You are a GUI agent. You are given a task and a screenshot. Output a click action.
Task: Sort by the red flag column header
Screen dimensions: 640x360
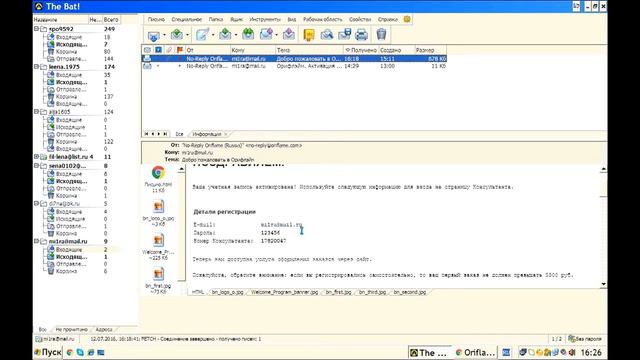pos(180,50)
